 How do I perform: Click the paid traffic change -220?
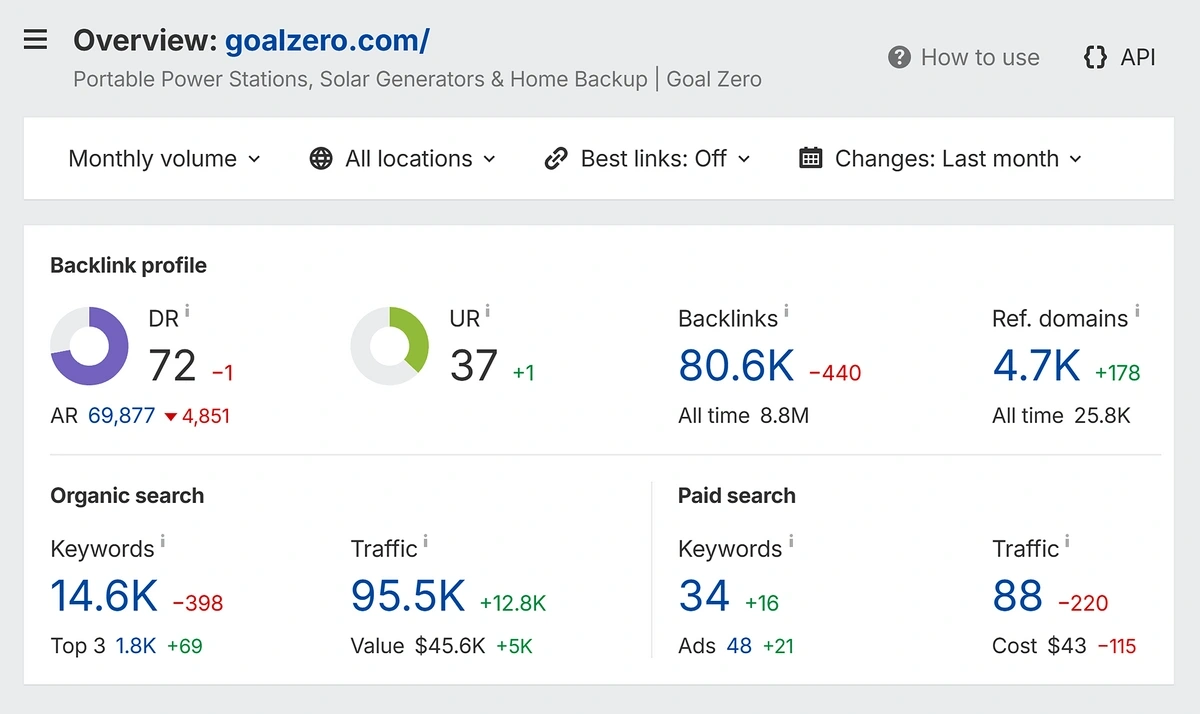pyautogui.click(x=1083, y=603)
